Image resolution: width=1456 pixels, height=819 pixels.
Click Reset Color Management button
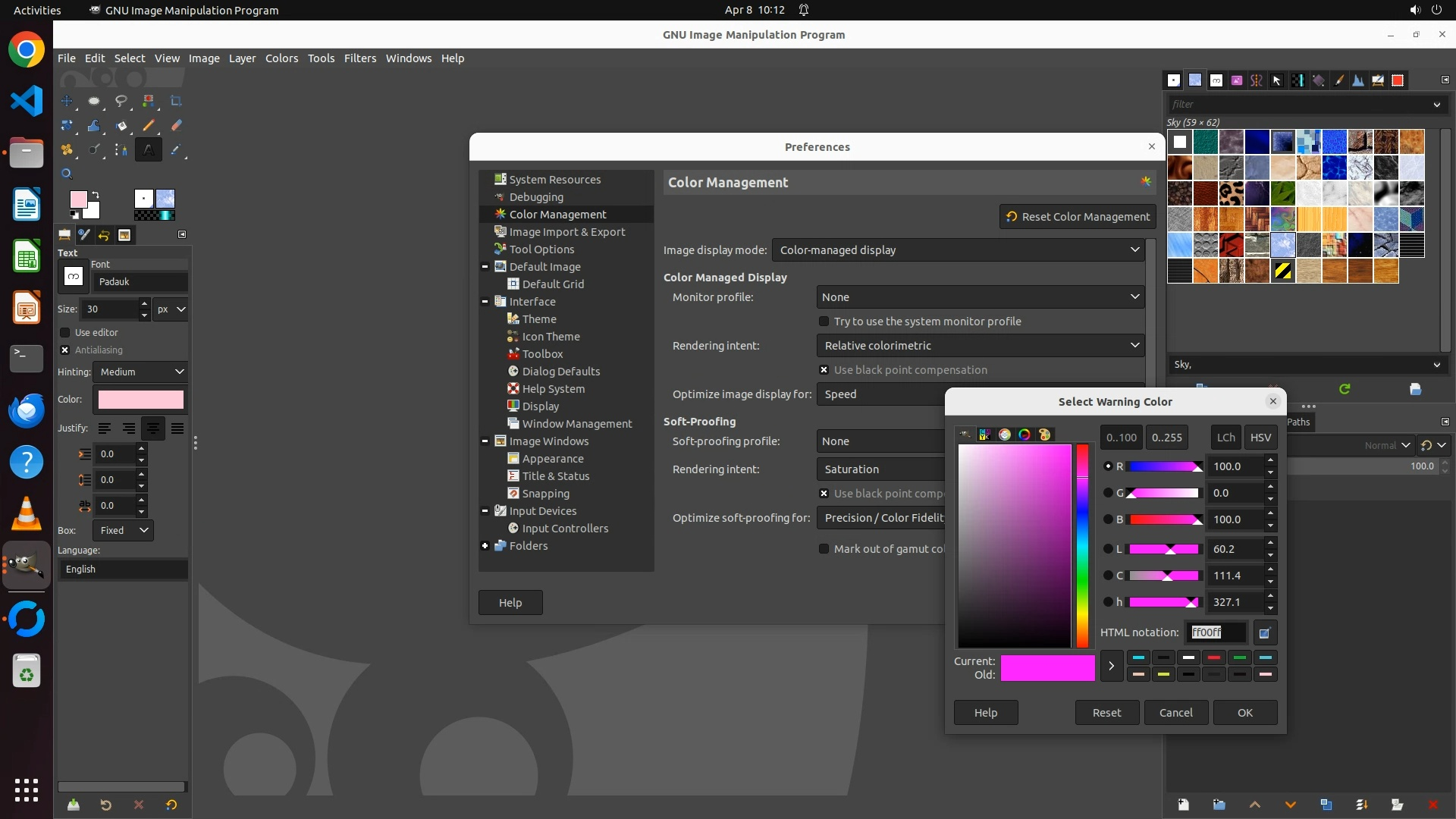(1078, 217)
